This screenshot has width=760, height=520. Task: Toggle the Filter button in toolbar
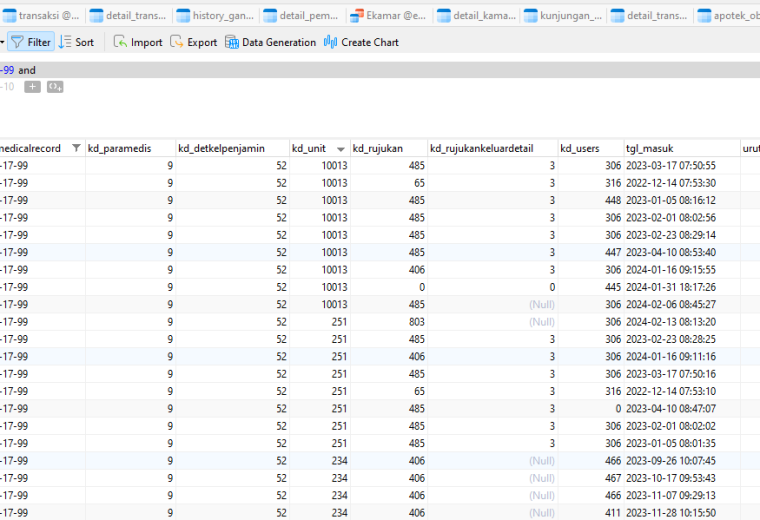(x=31, y=42)
